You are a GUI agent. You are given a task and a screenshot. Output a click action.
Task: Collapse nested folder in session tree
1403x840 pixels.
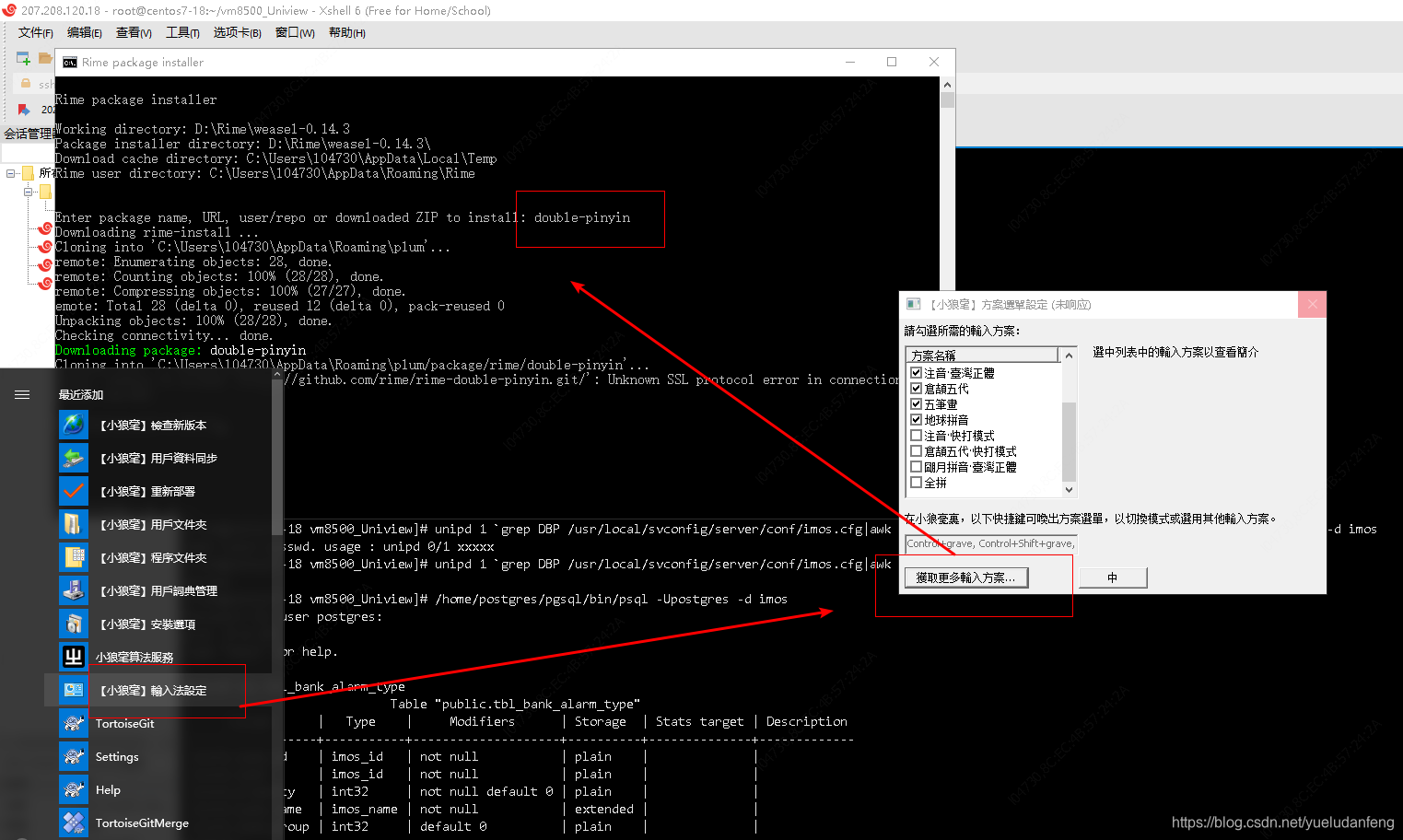click(x=29, y=192)
